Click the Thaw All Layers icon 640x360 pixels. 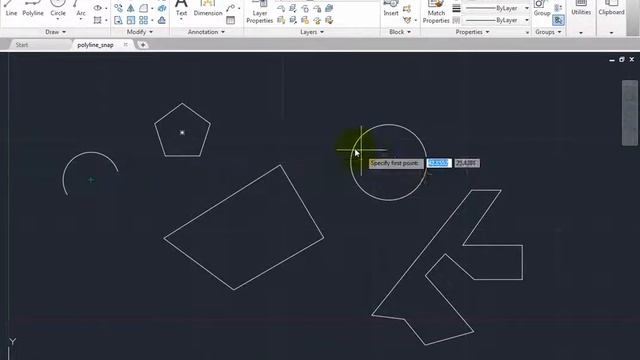pos(305,20)
